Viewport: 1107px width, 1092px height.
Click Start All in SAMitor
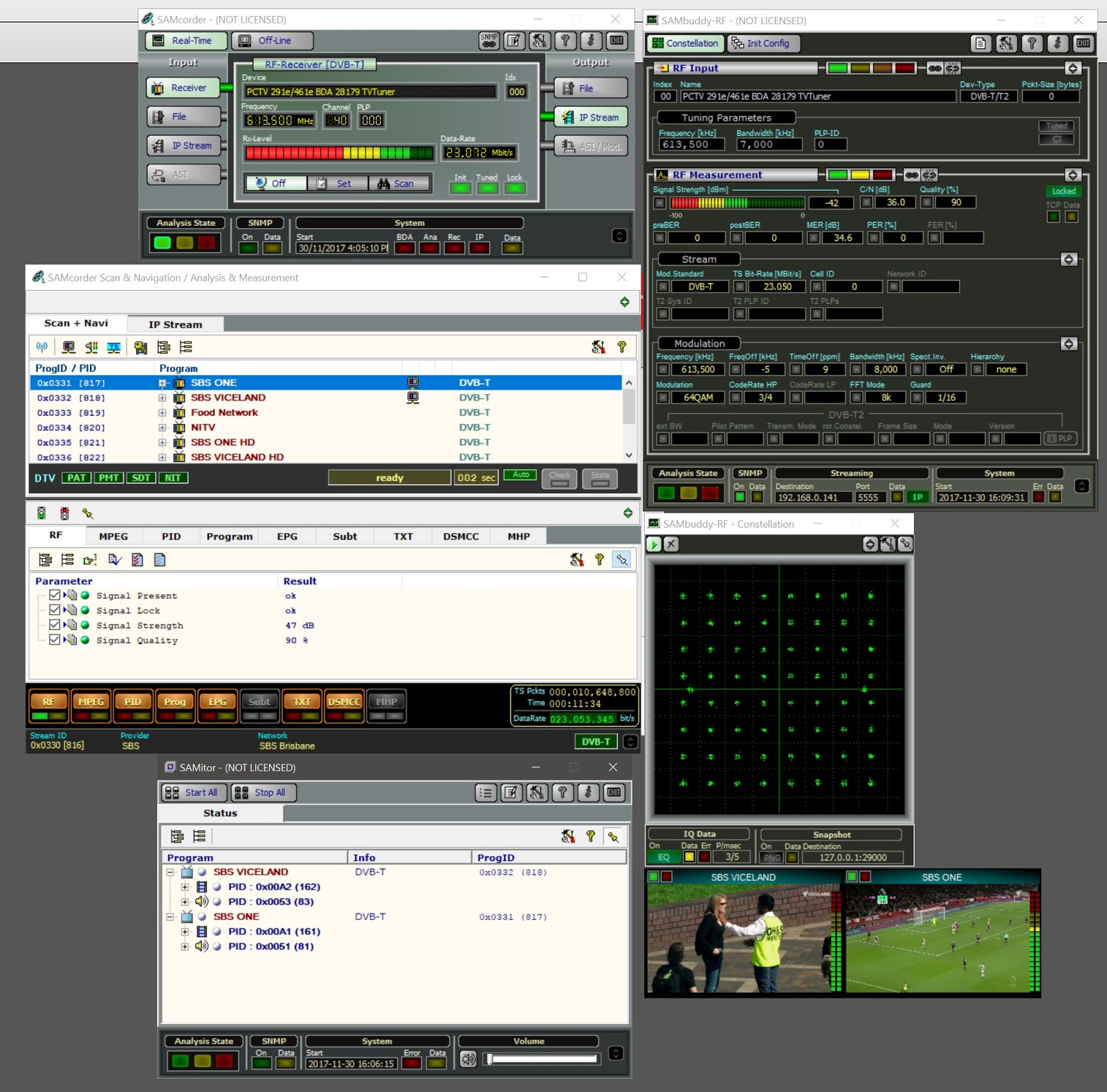(x=194, y=793)
